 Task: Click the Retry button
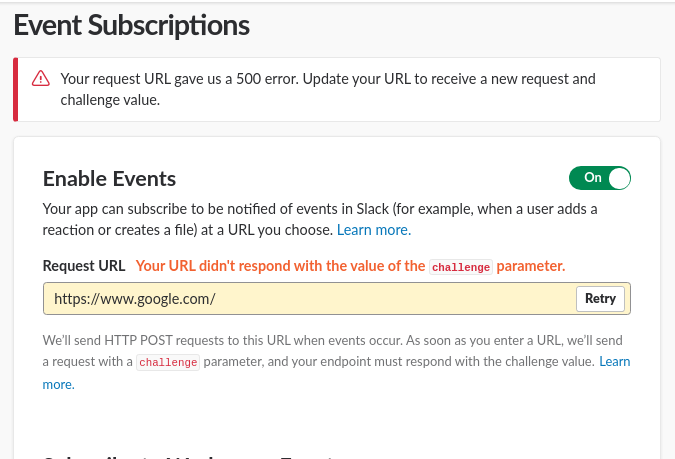click(x=600, y=298)
